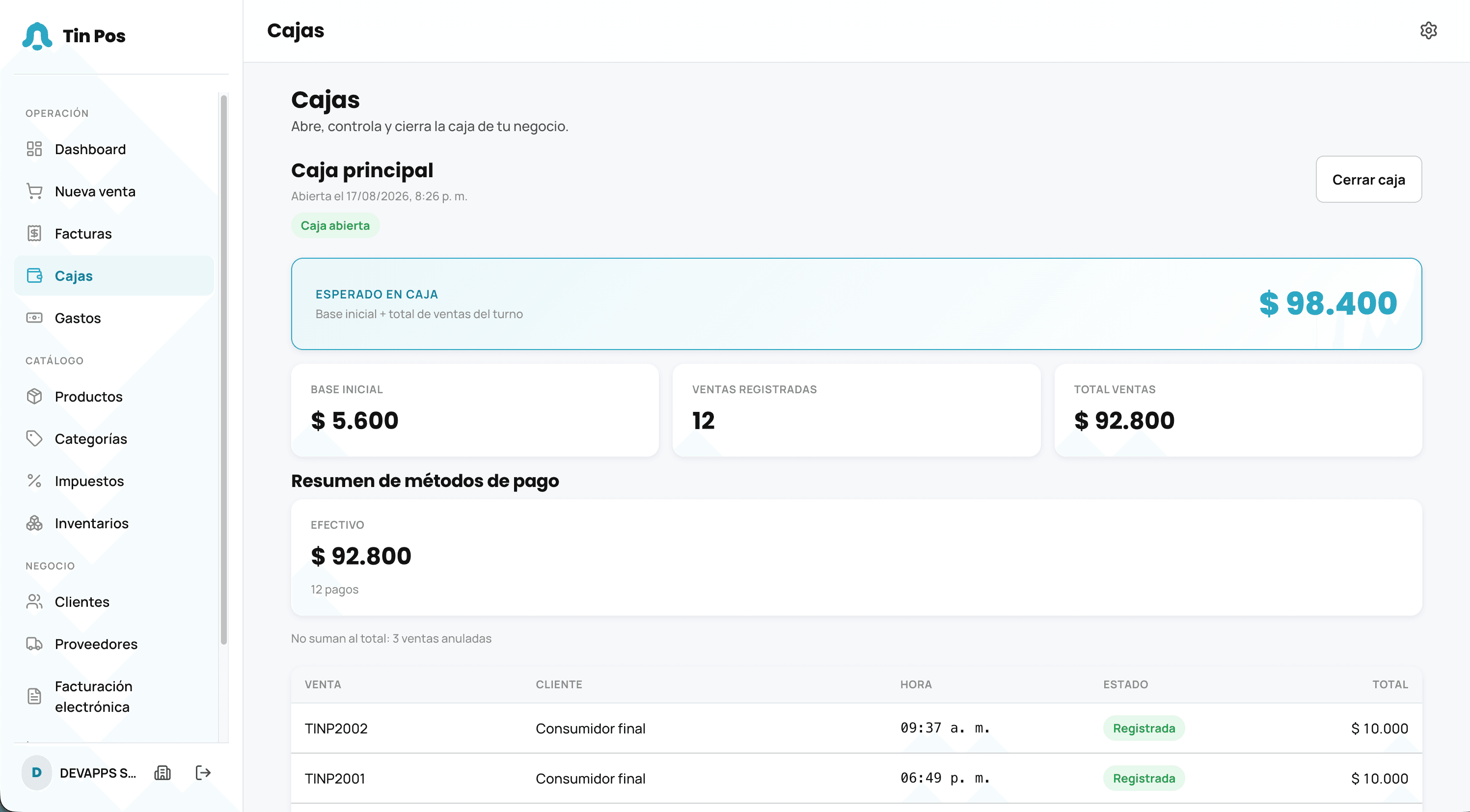Click the 06:49 p. m. time cell
Viewport: 1470px width, 812px height.
coord(945,778)
